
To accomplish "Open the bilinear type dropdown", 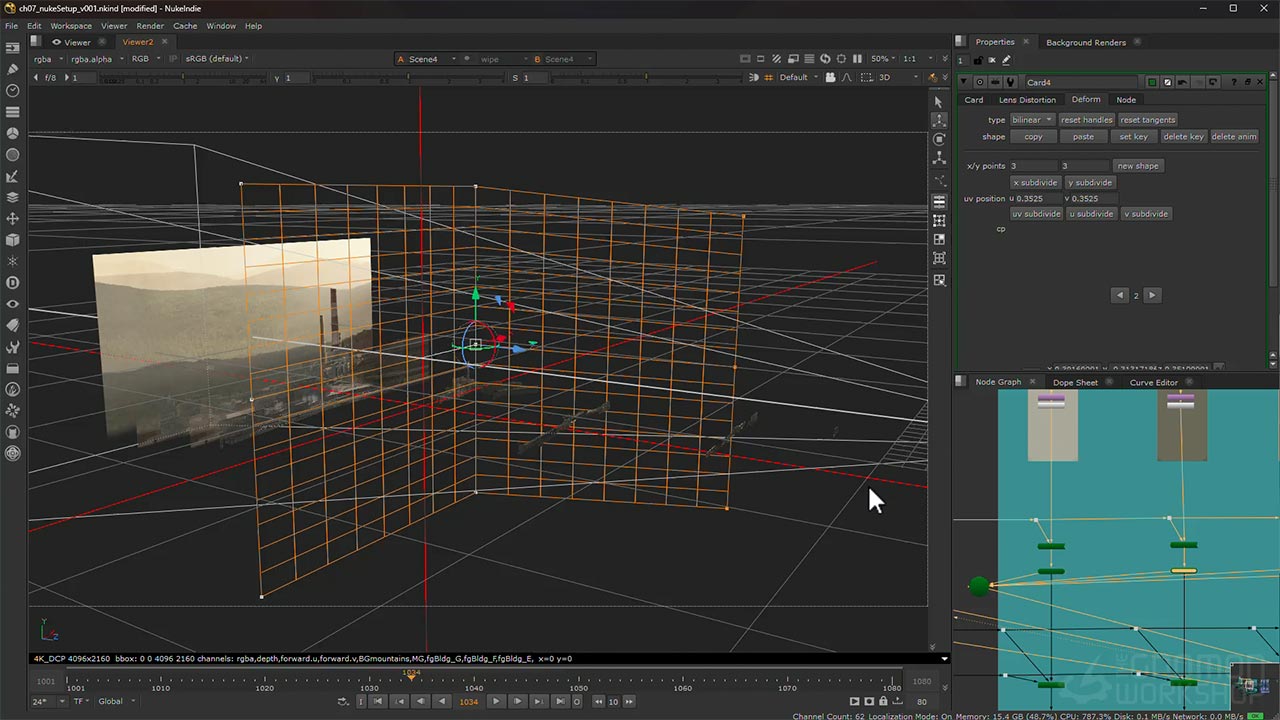I will tap(1031, 120).
